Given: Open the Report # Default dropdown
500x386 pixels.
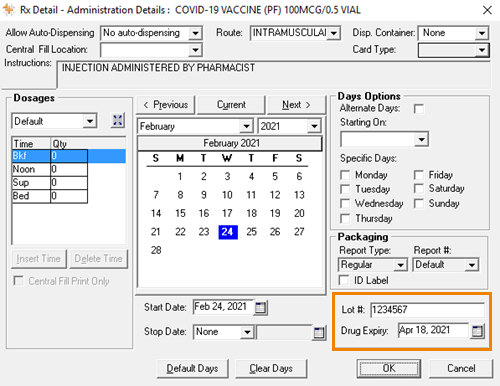Looking at the screenshot, I should coord(472,265).
